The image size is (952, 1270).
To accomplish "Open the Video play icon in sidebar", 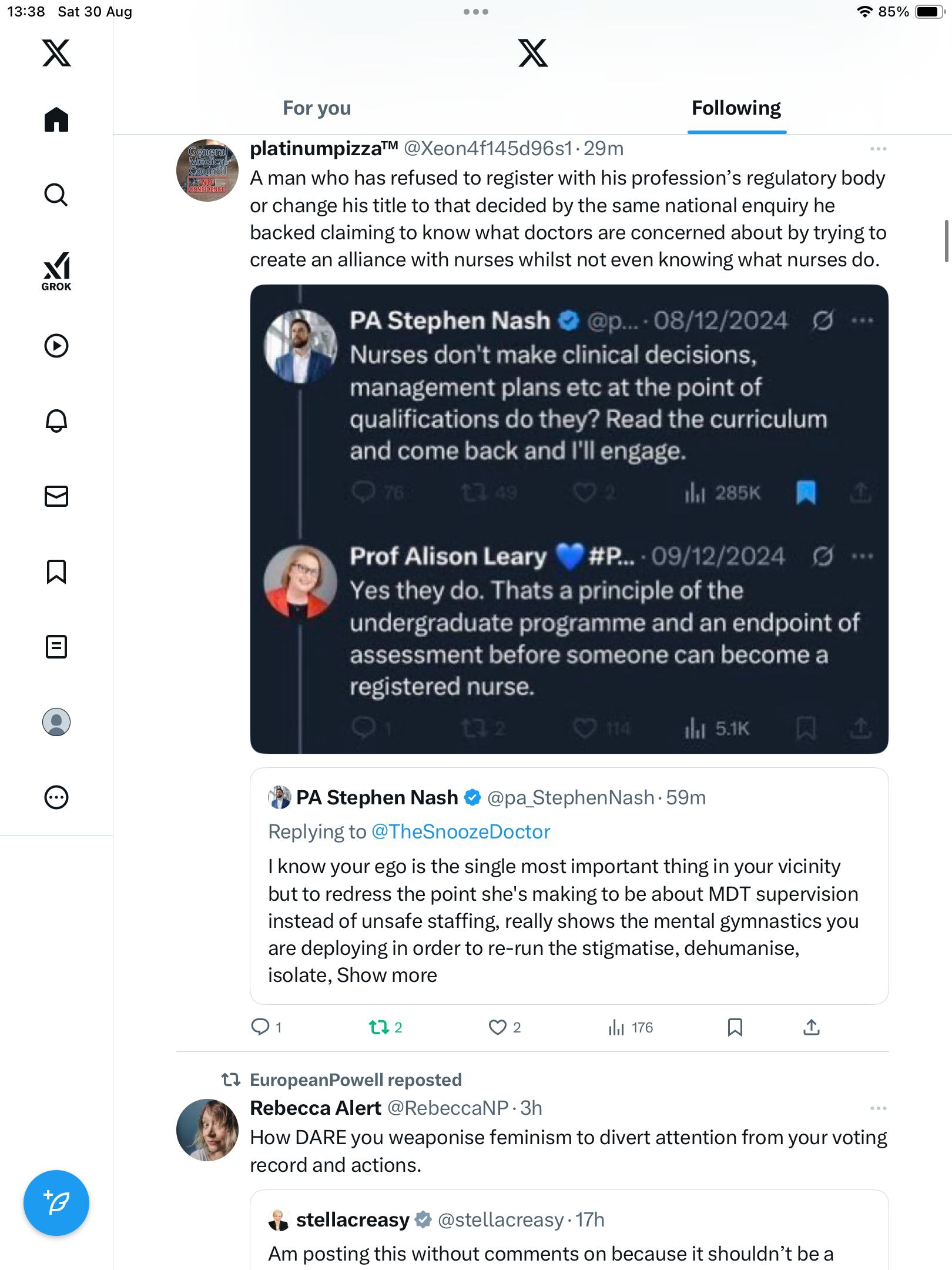I will click(x=56, y=346).
